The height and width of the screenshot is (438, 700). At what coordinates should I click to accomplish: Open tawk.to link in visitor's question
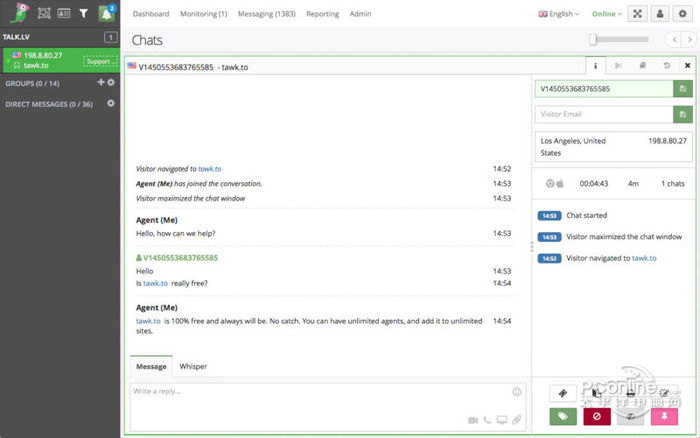coord(155,283)
